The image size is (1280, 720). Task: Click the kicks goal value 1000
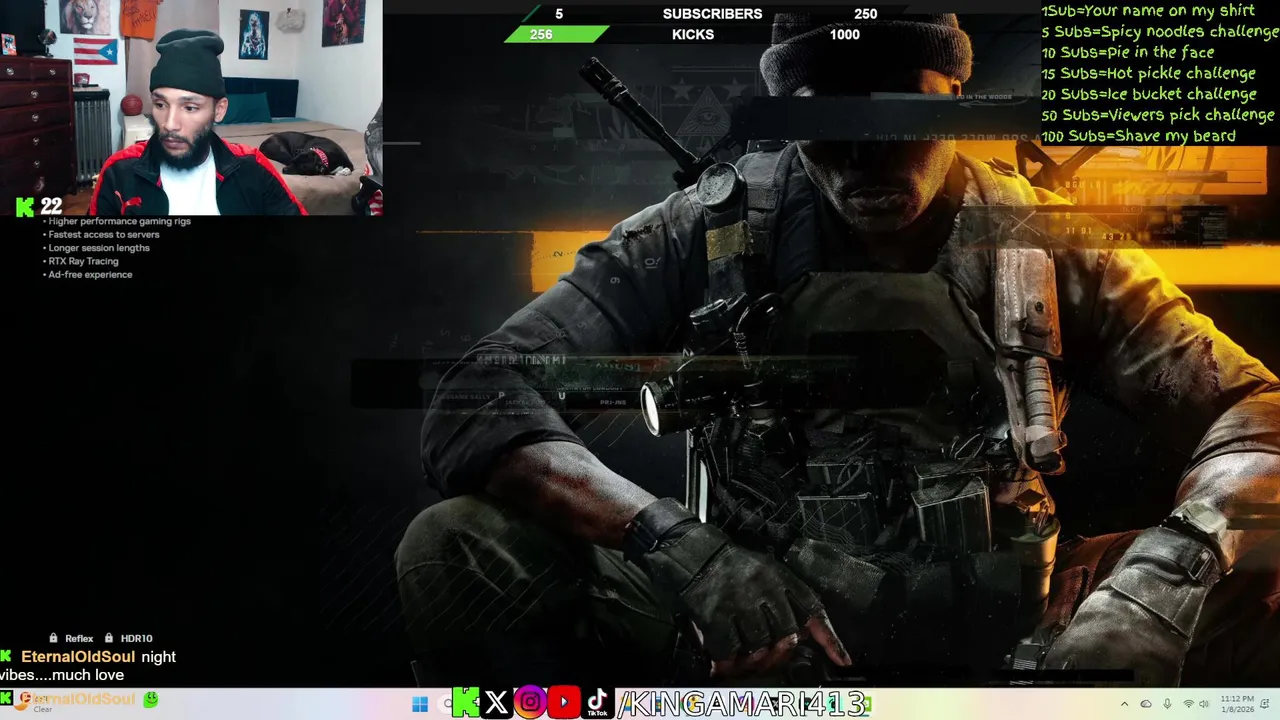pyautogui.click(x=845, y=34)
